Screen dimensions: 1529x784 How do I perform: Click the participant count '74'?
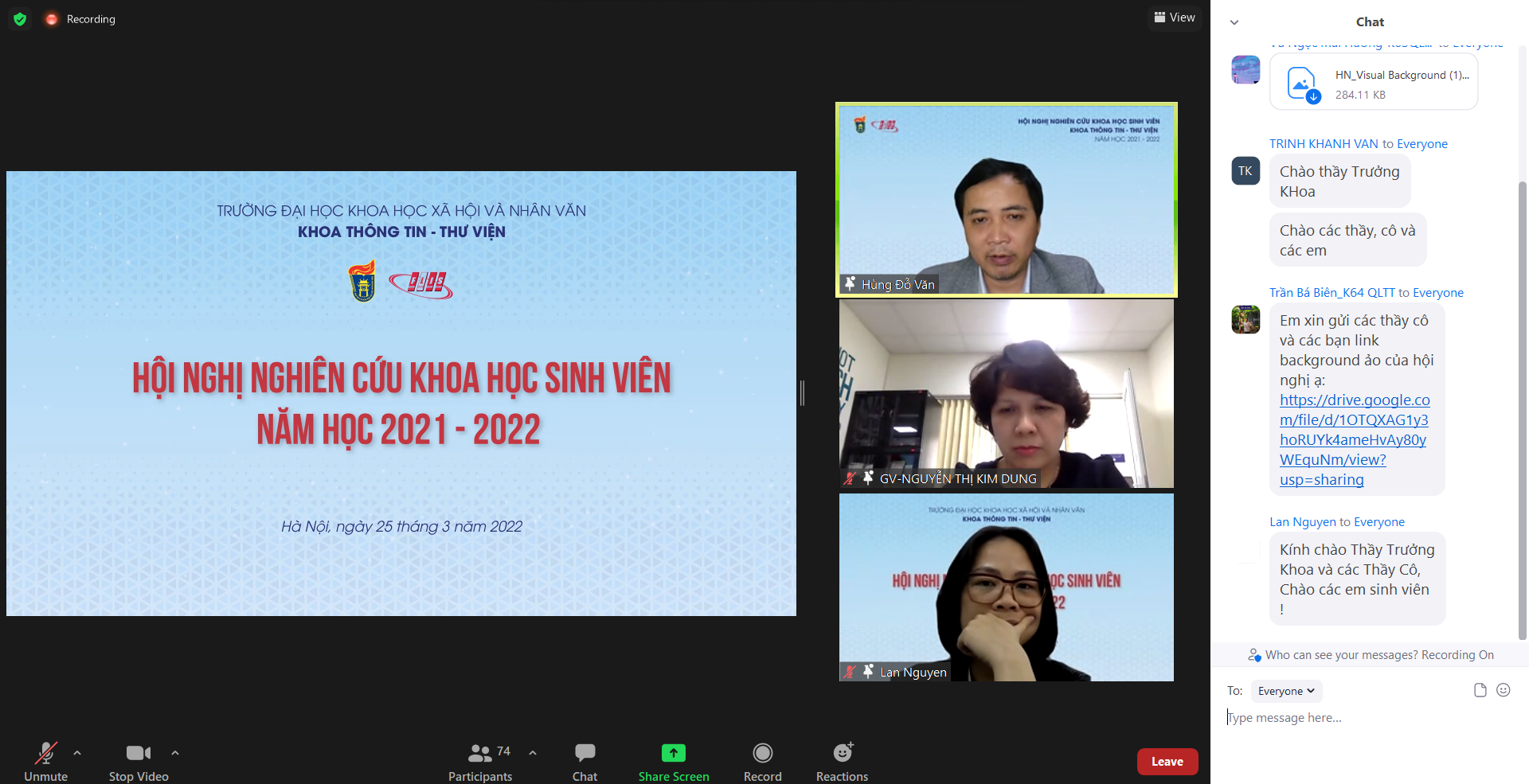click(503, 751)
